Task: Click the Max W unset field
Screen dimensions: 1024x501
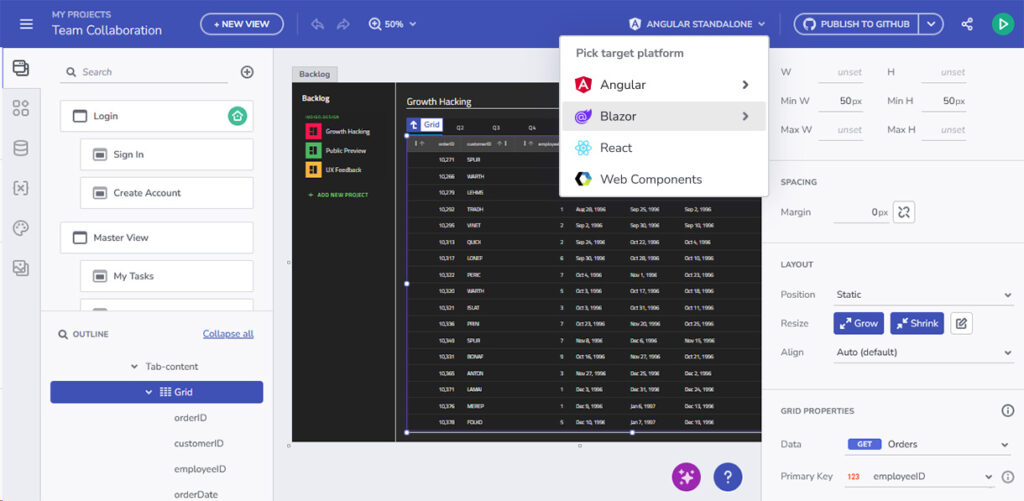Action: (x=840, y=130)
